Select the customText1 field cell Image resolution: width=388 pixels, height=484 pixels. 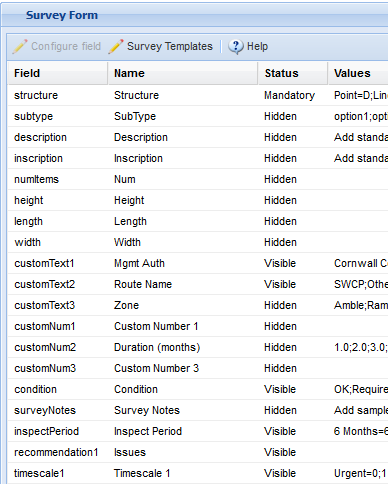tap(58, 263)
